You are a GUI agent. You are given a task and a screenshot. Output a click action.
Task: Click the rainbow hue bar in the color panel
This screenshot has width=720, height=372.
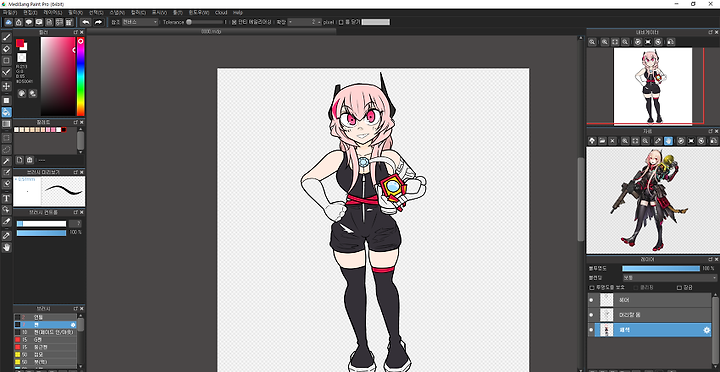click(x=80, y=76)
